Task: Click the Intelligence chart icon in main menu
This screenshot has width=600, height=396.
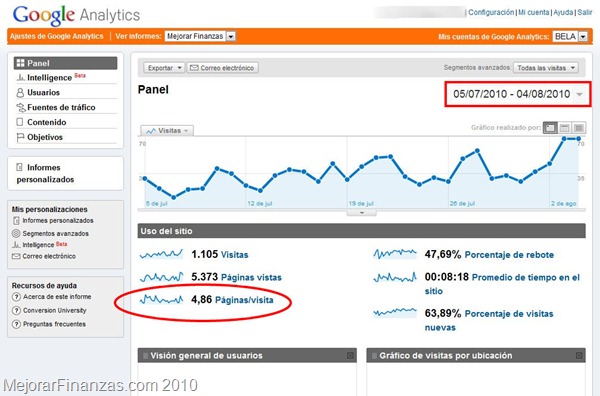Action: pos(20,78)
